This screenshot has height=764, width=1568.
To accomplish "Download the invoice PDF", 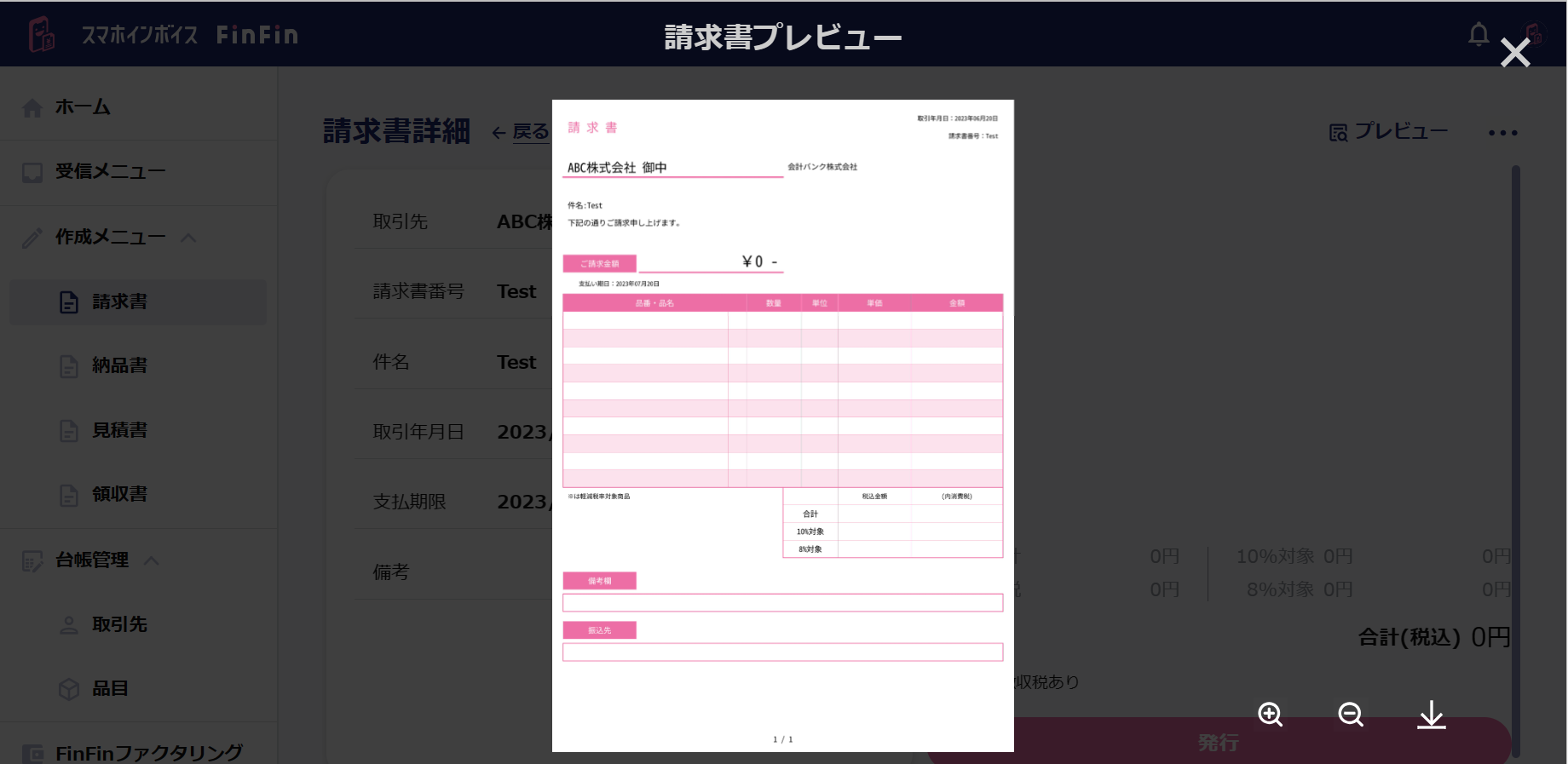I will 1432,715.
